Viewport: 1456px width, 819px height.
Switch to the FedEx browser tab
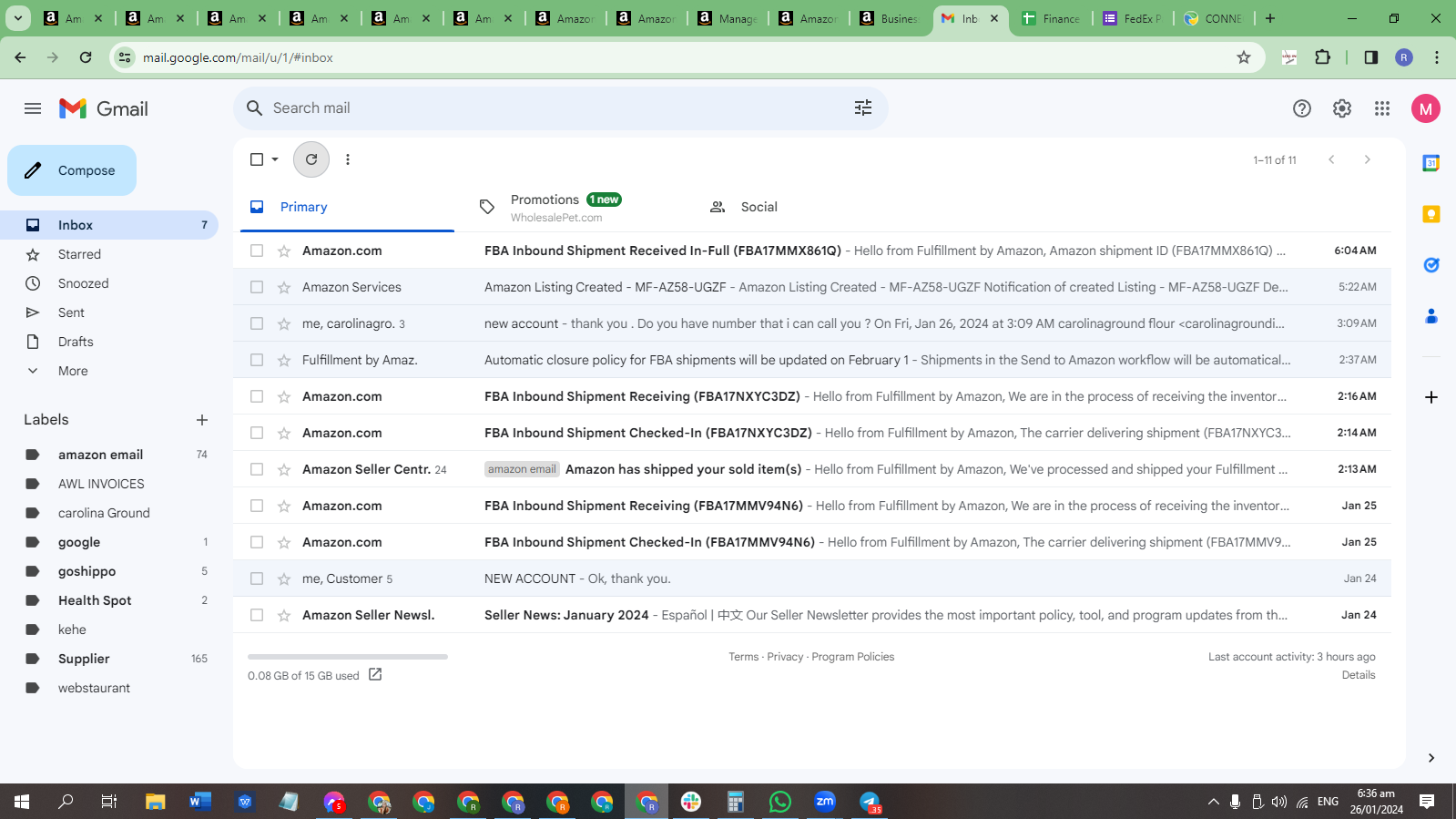[1132, 18]
